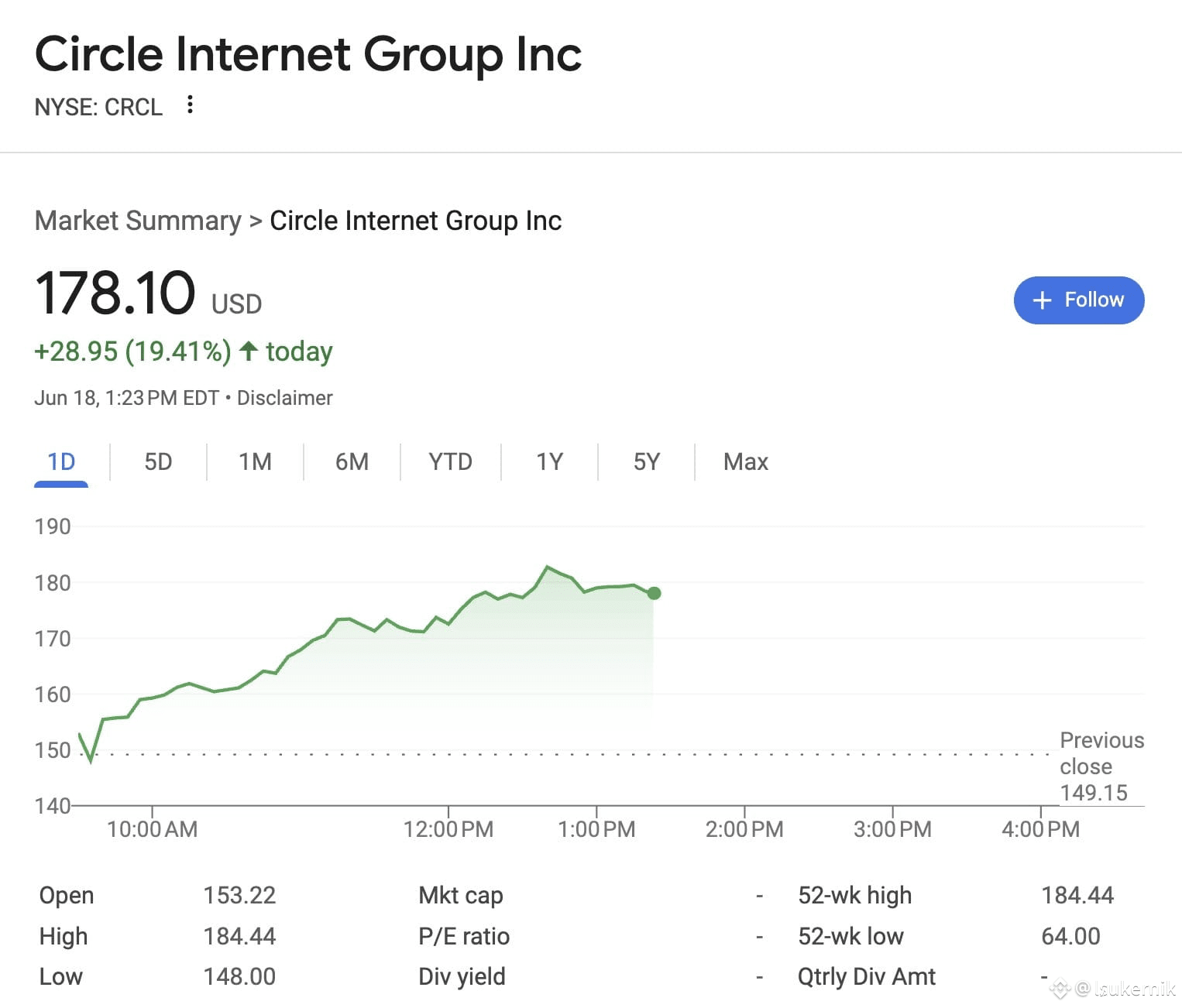Open the Disclaimer link
Viewport: 1182px width, 1008px height.
pyautogui.click(x=284, y=398)
